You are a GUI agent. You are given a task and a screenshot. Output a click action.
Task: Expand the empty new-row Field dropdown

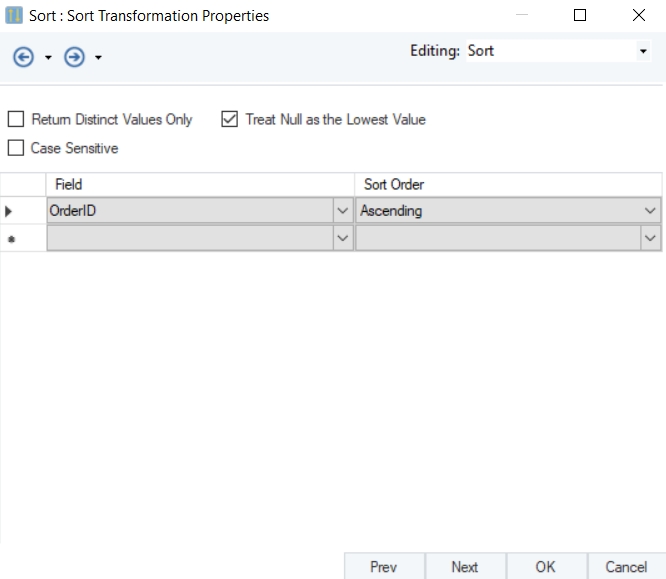click(x=343, y=238)
